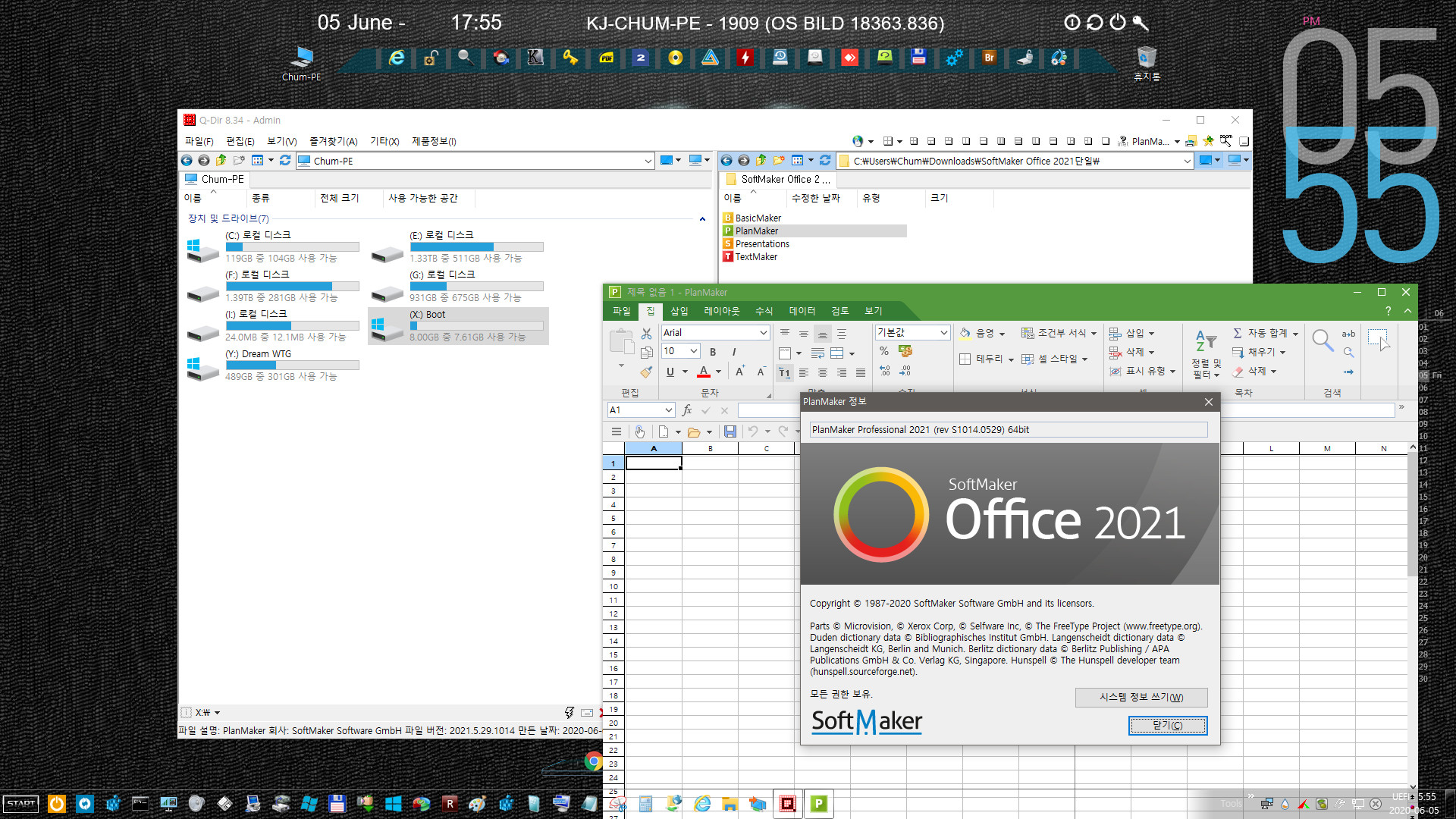1456x819 pixels.
Task: Set vertical alignment to top
Action: click(x=785, y=334)
